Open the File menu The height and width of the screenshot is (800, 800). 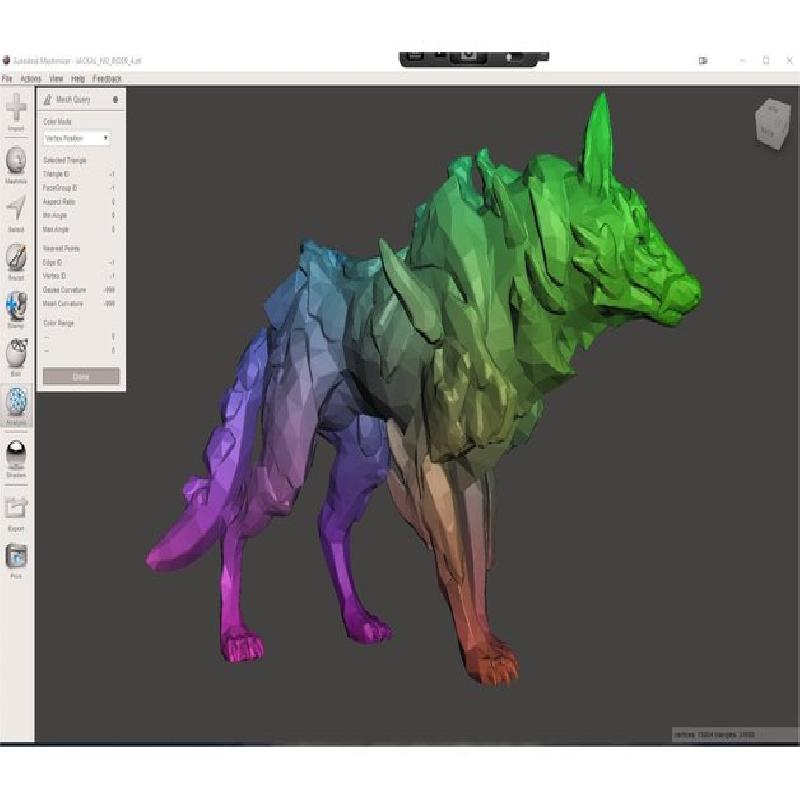7,78
